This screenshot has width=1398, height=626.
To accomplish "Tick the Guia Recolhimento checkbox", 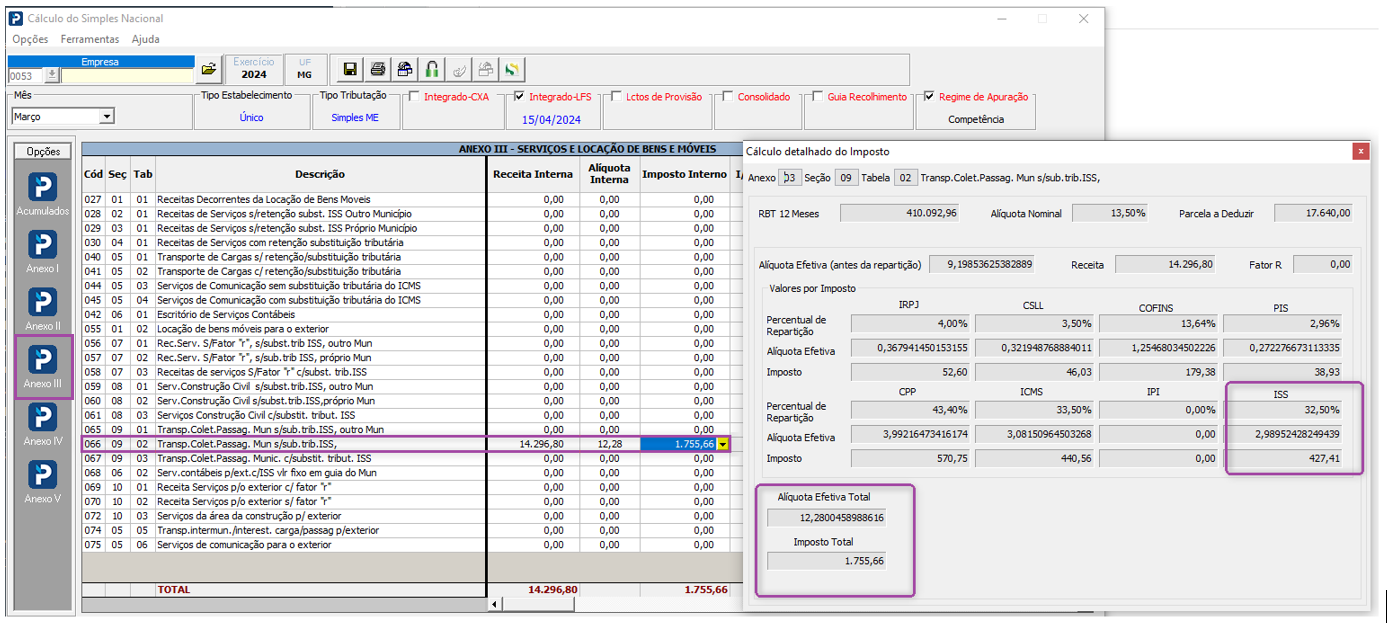I will pos(817,97).
